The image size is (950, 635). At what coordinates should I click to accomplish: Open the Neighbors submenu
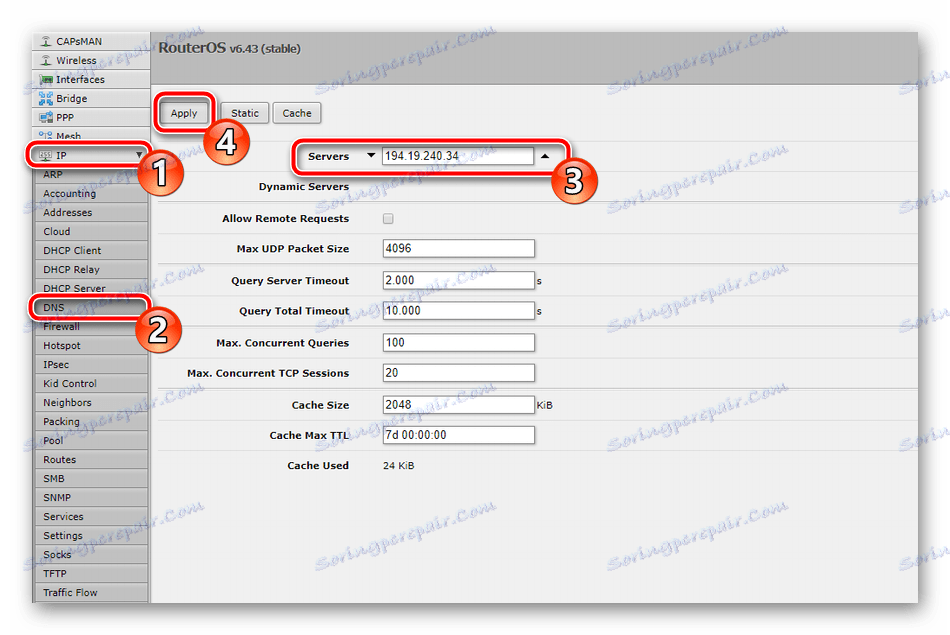tap(91, 402)
